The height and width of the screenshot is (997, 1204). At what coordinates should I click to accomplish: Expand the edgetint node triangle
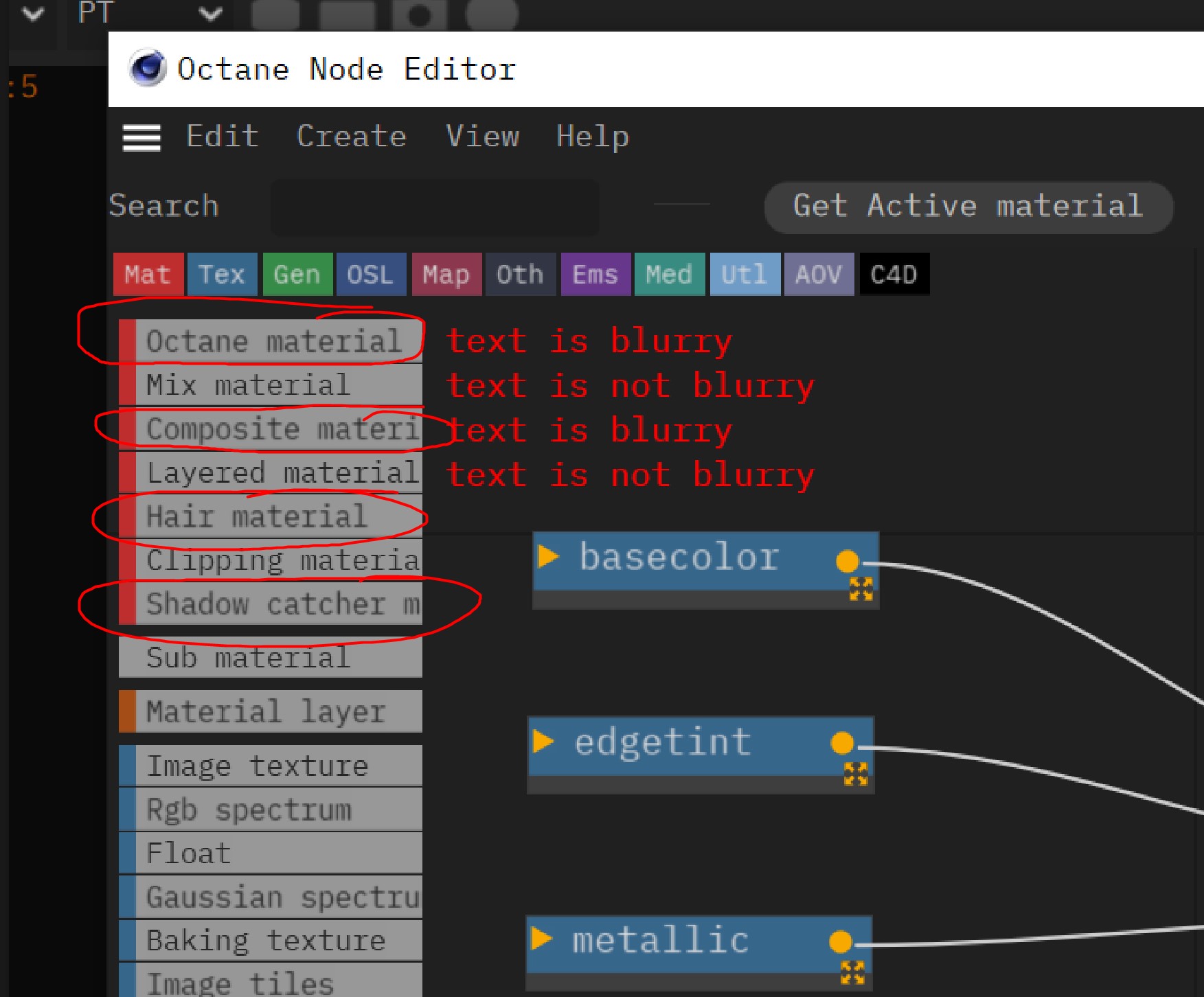[543, 741]
